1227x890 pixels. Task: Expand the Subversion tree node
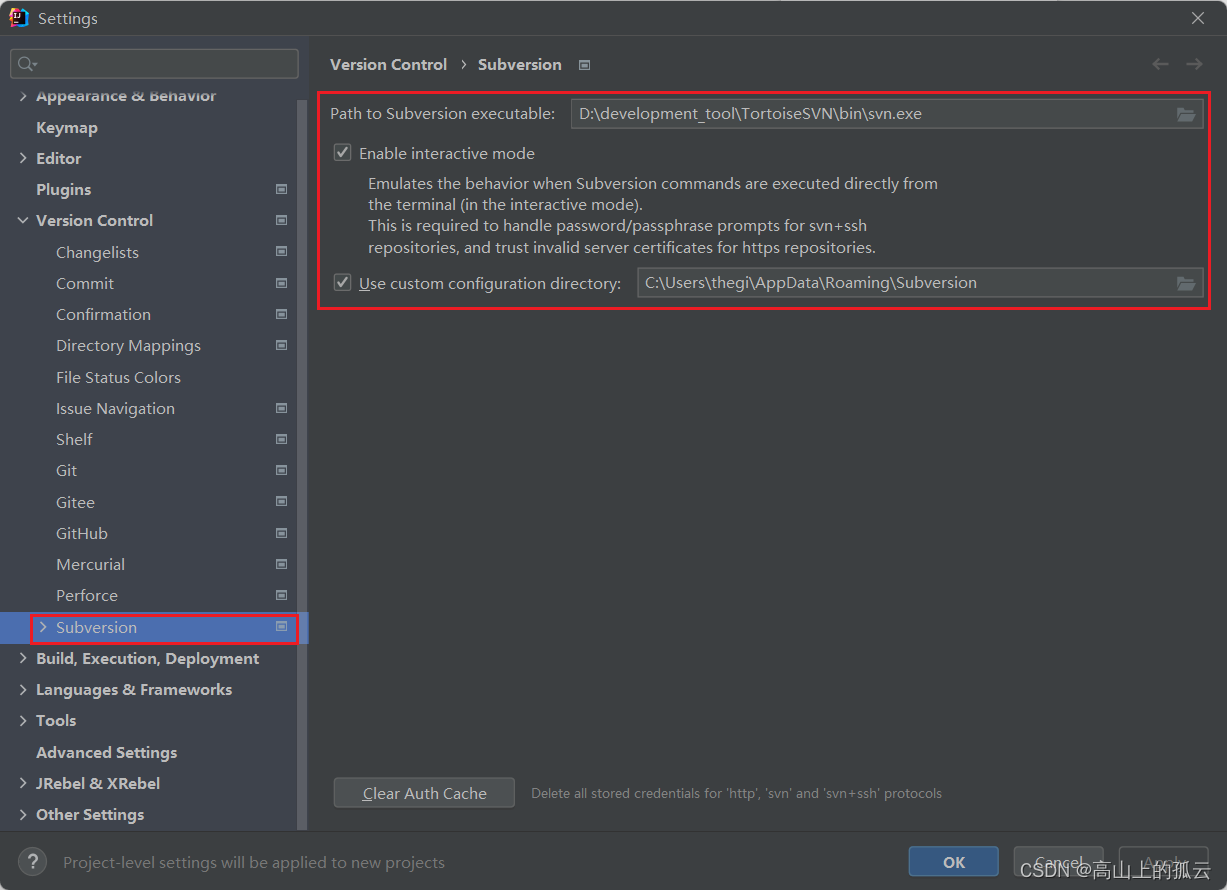click(x=43, y=627)
